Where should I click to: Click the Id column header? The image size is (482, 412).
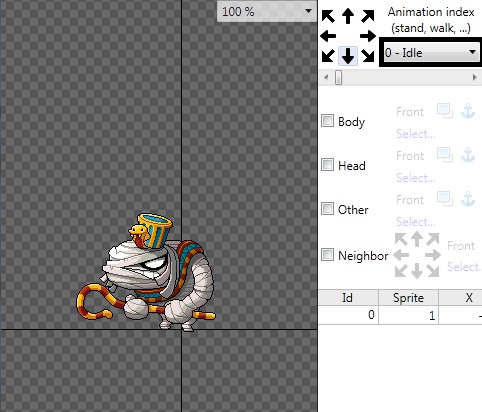pyautogui.click(x=348, y=297)
